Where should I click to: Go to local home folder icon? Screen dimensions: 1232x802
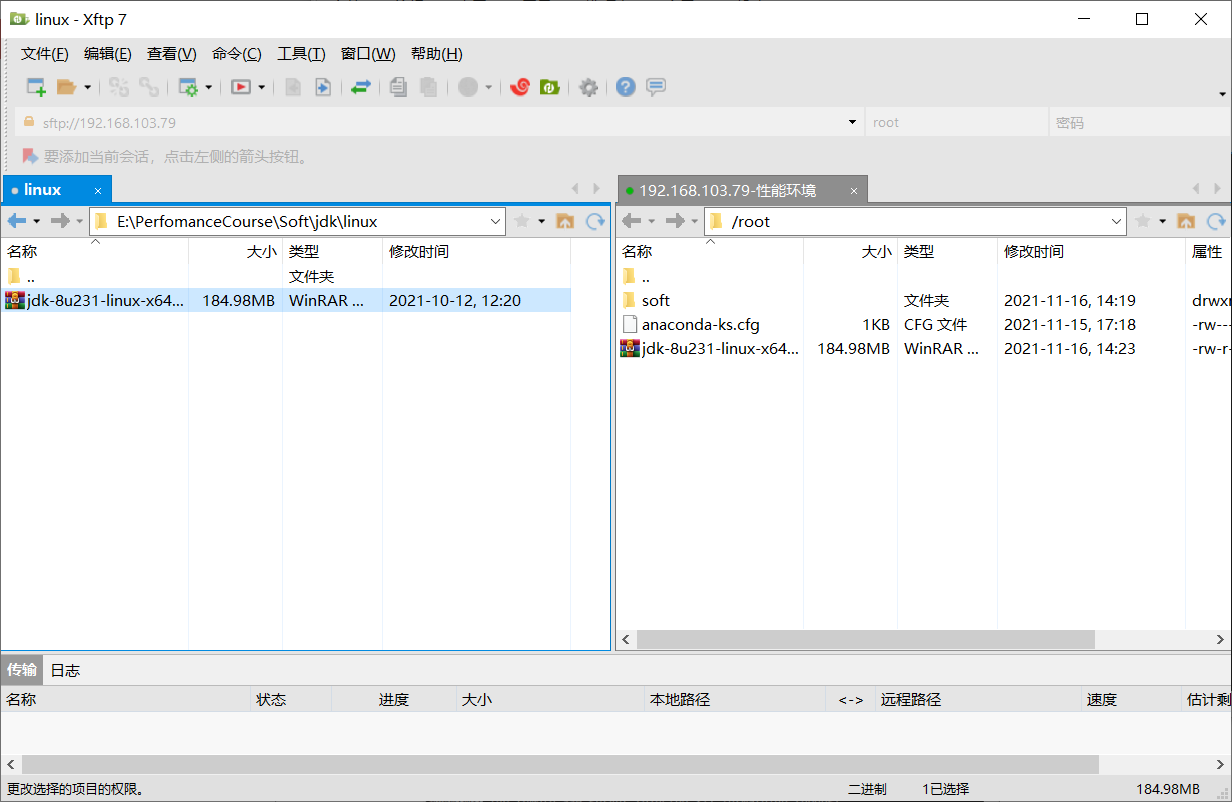pos(565,221)
